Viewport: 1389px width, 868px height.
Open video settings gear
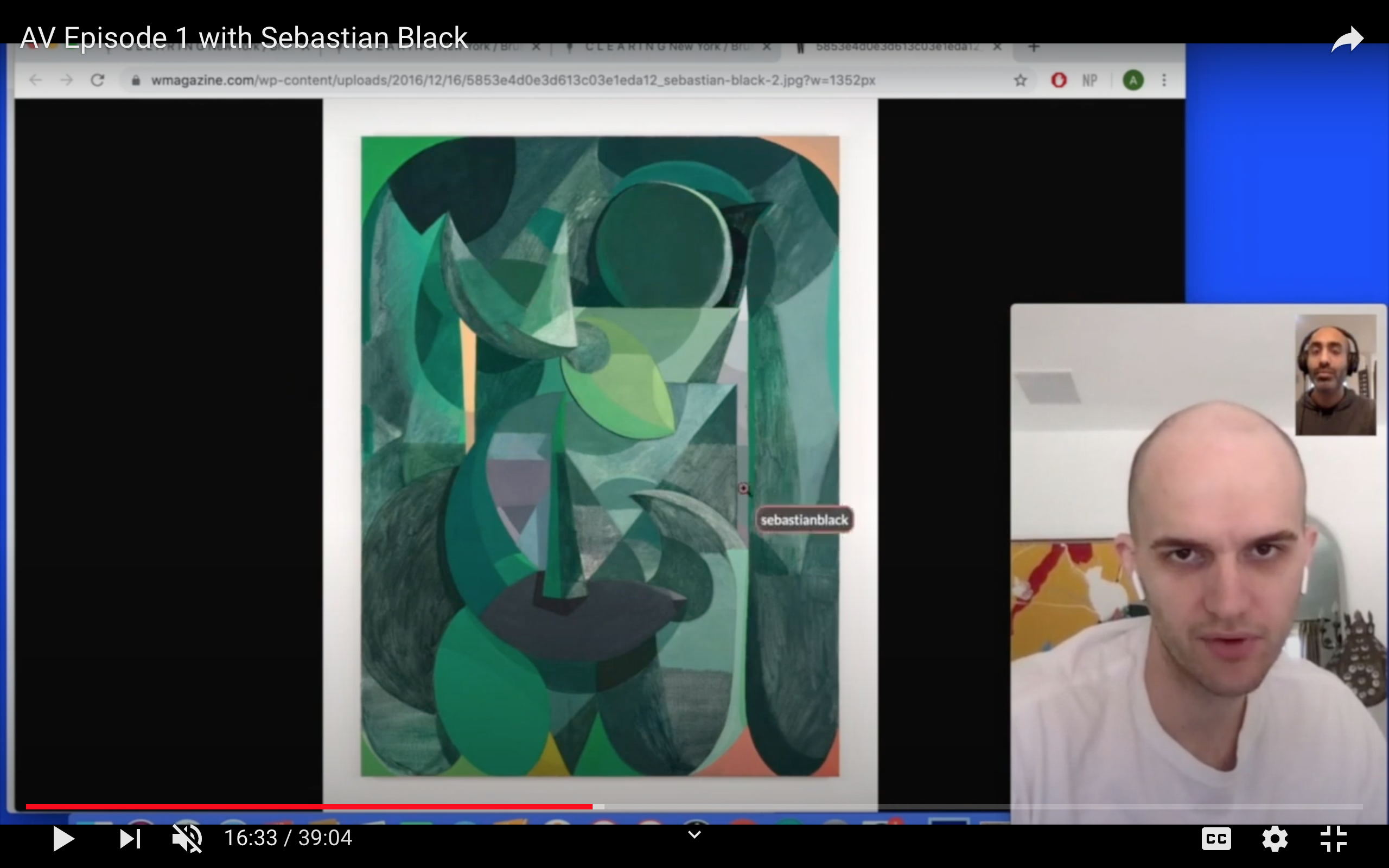tap(1274, 839)
